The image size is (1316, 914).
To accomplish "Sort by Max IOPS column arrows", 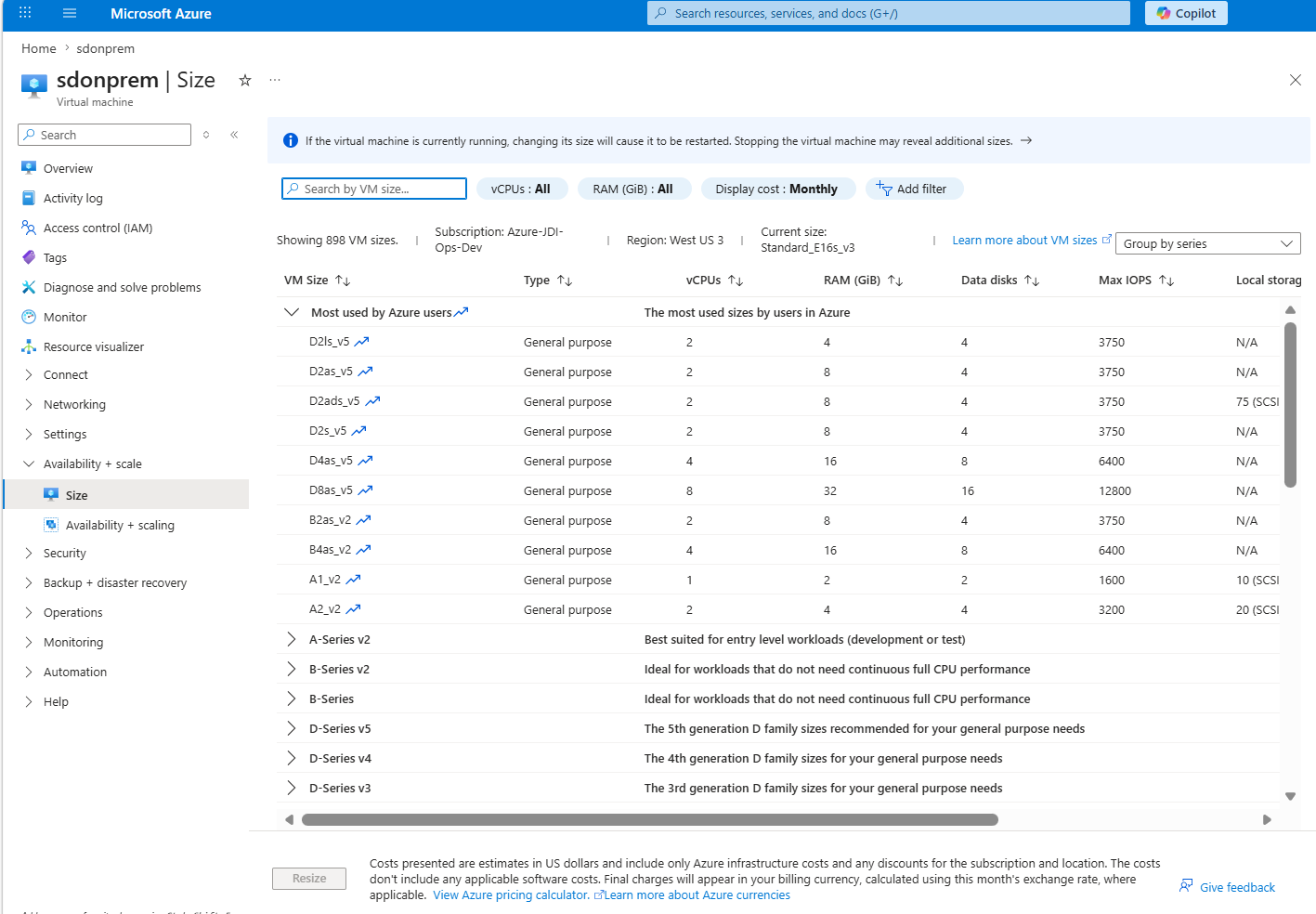I will click(1166, 281).
